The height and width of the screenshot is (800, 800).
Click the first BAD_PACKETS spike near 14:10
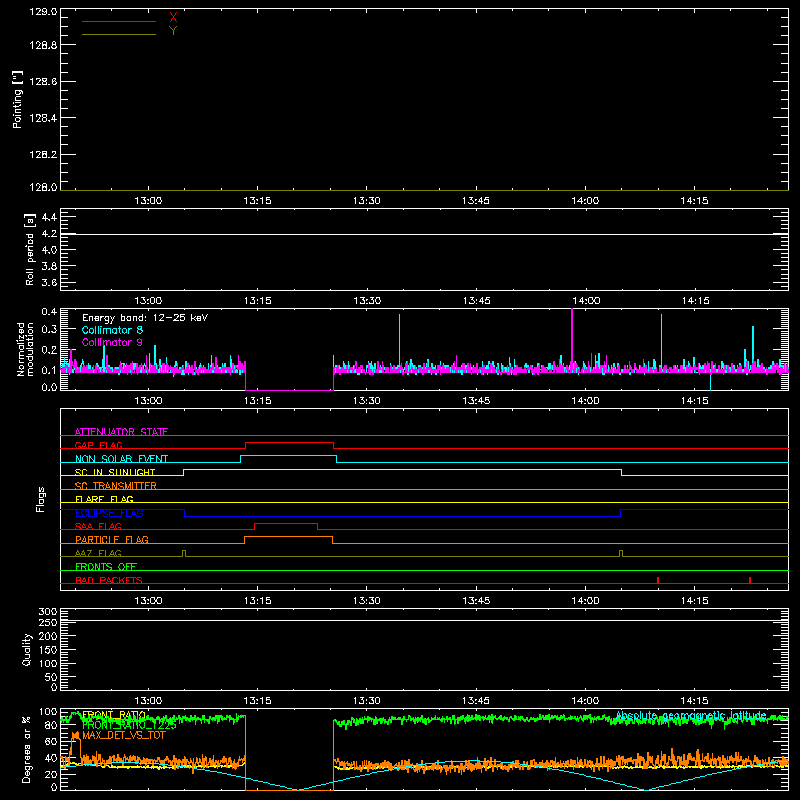(658, 580)
